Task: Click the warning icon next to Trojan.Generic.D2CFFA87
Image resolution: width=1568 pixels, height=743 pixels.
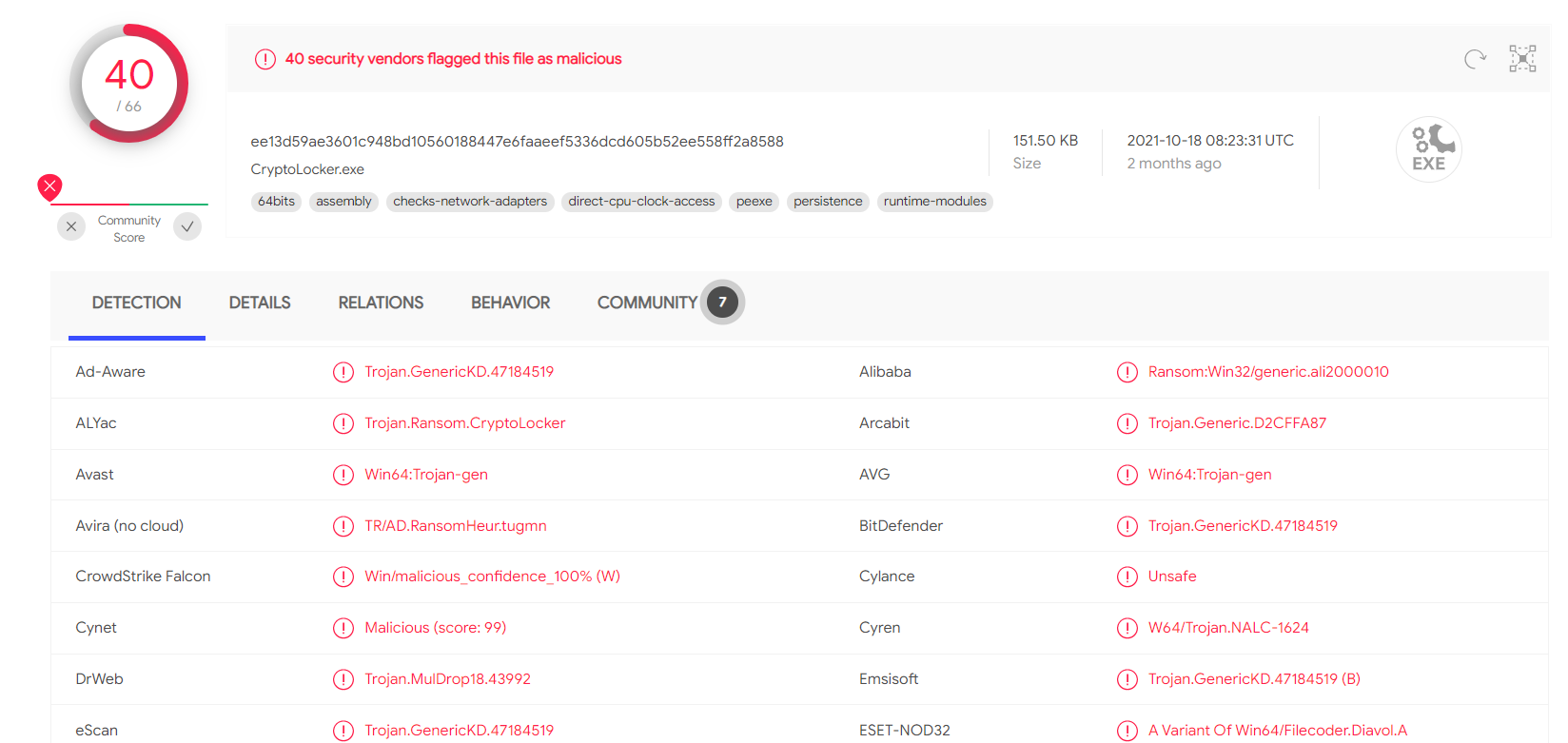Action: 1127,423
